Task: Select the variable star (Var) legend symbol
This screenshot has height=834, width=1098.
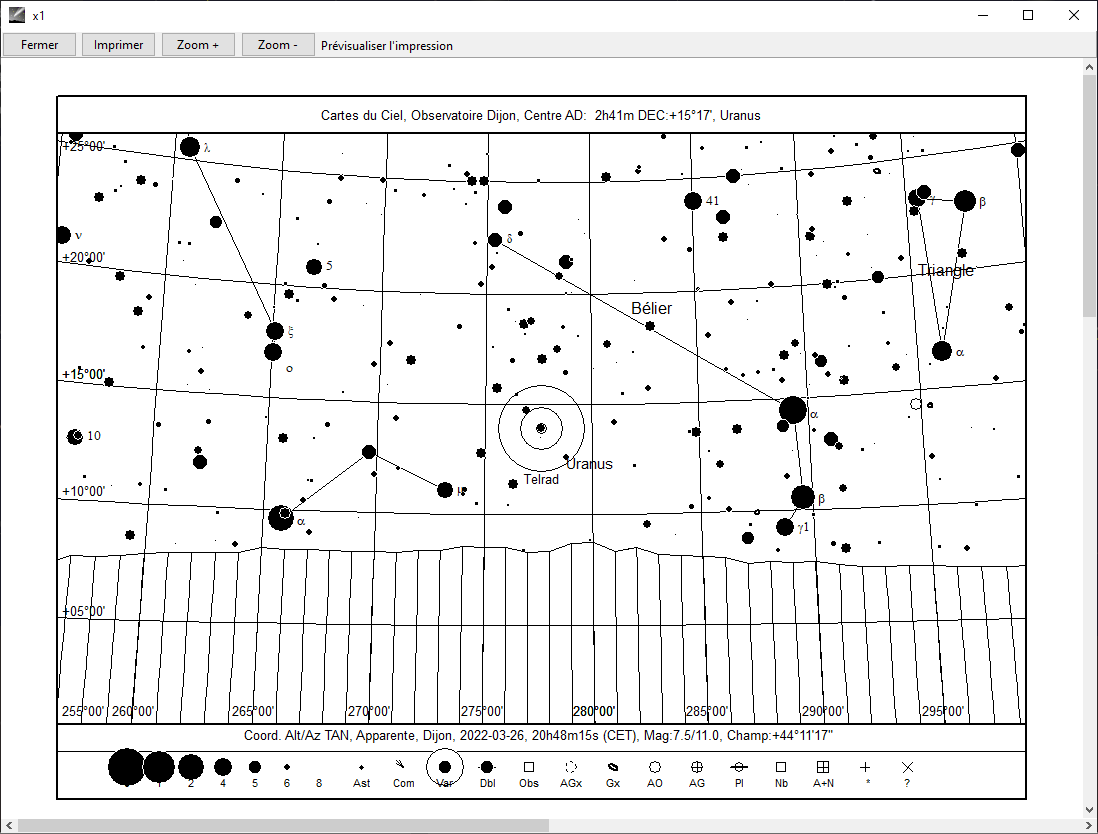Action: (x=445, y=767)
